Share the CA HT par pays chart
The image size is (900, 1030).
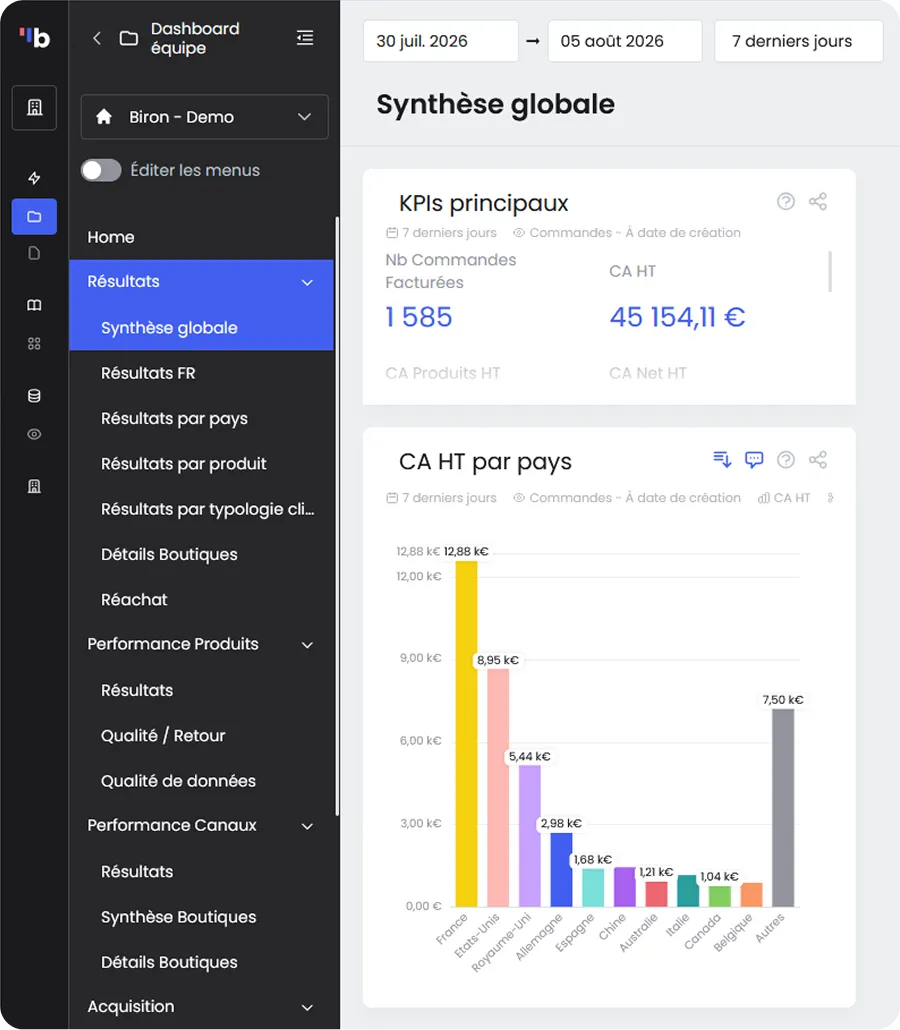coord(818,459)
